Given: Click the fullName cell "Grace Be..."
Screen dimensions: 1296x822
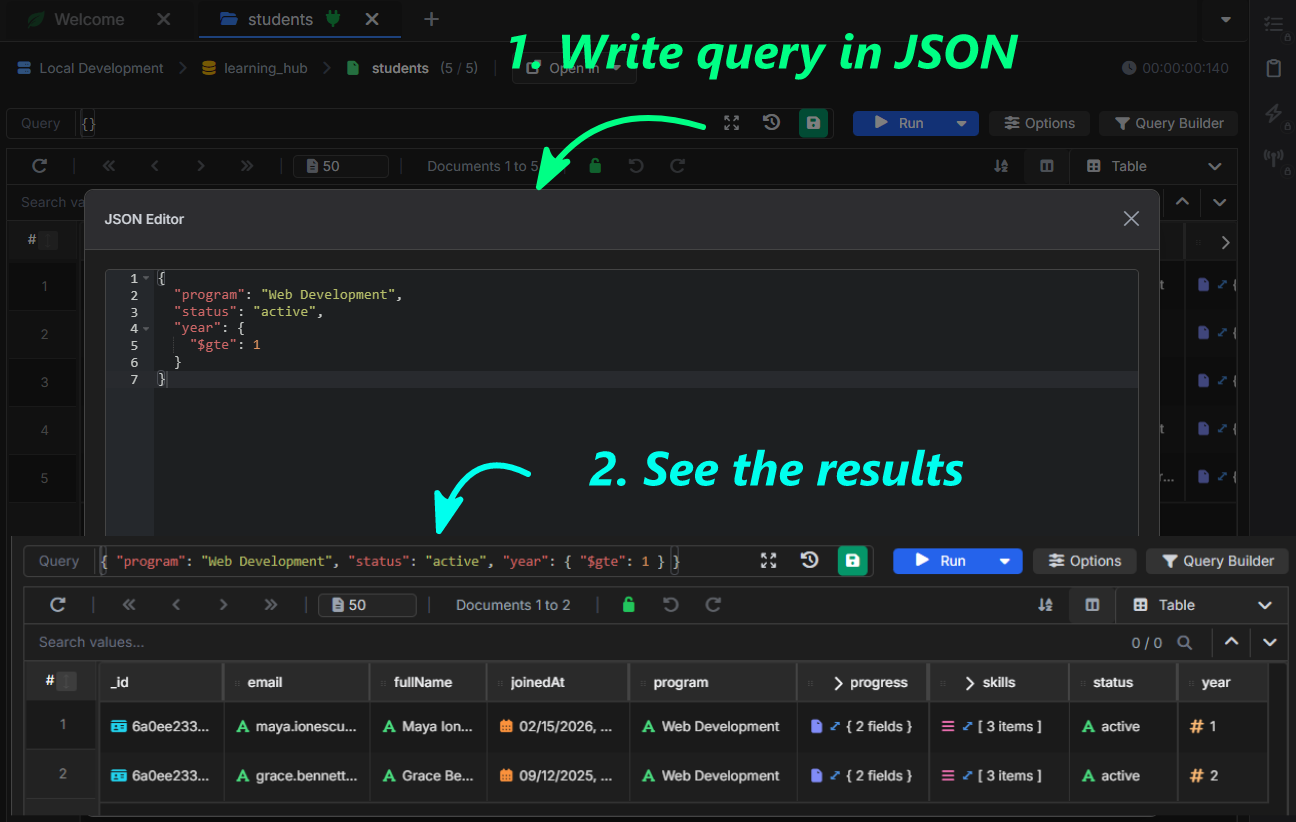Looking at the screenshot, I should pos(428,776).
